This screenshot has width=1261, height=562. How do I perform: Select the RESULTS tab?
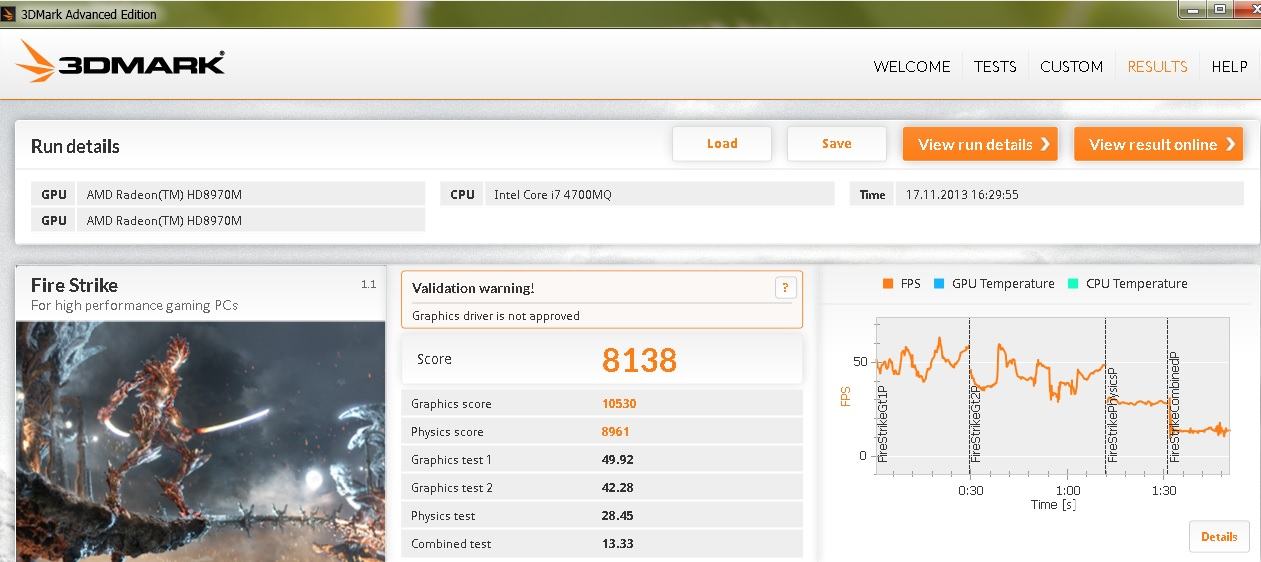click(x=1157, y=66)
